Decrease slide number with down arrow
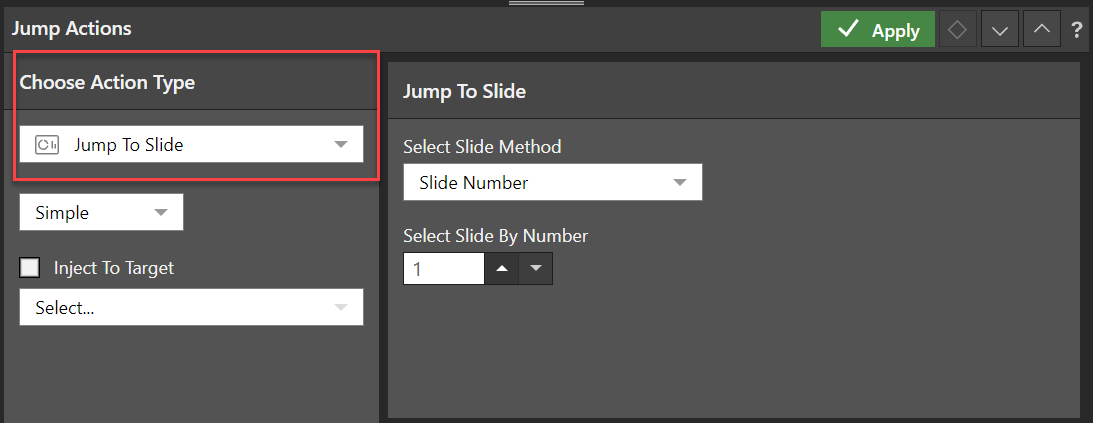1093x423 pixels. coord(535,268)
